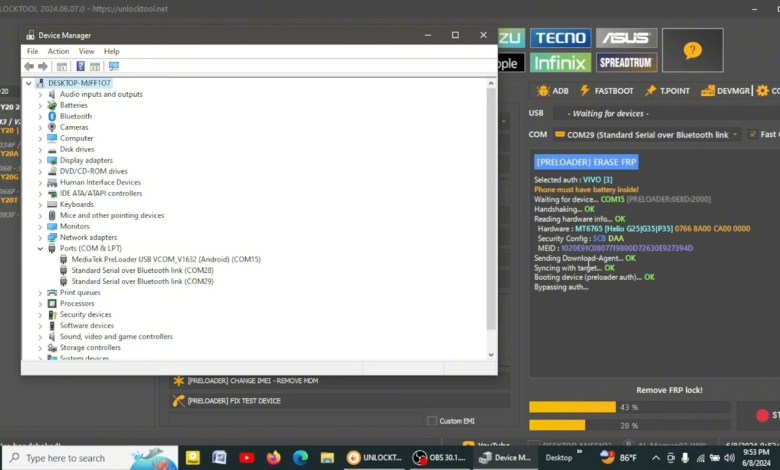The image size is (780, 470).
Task: Select the ASUS brand tile
Action: click(x=626, y=38)
